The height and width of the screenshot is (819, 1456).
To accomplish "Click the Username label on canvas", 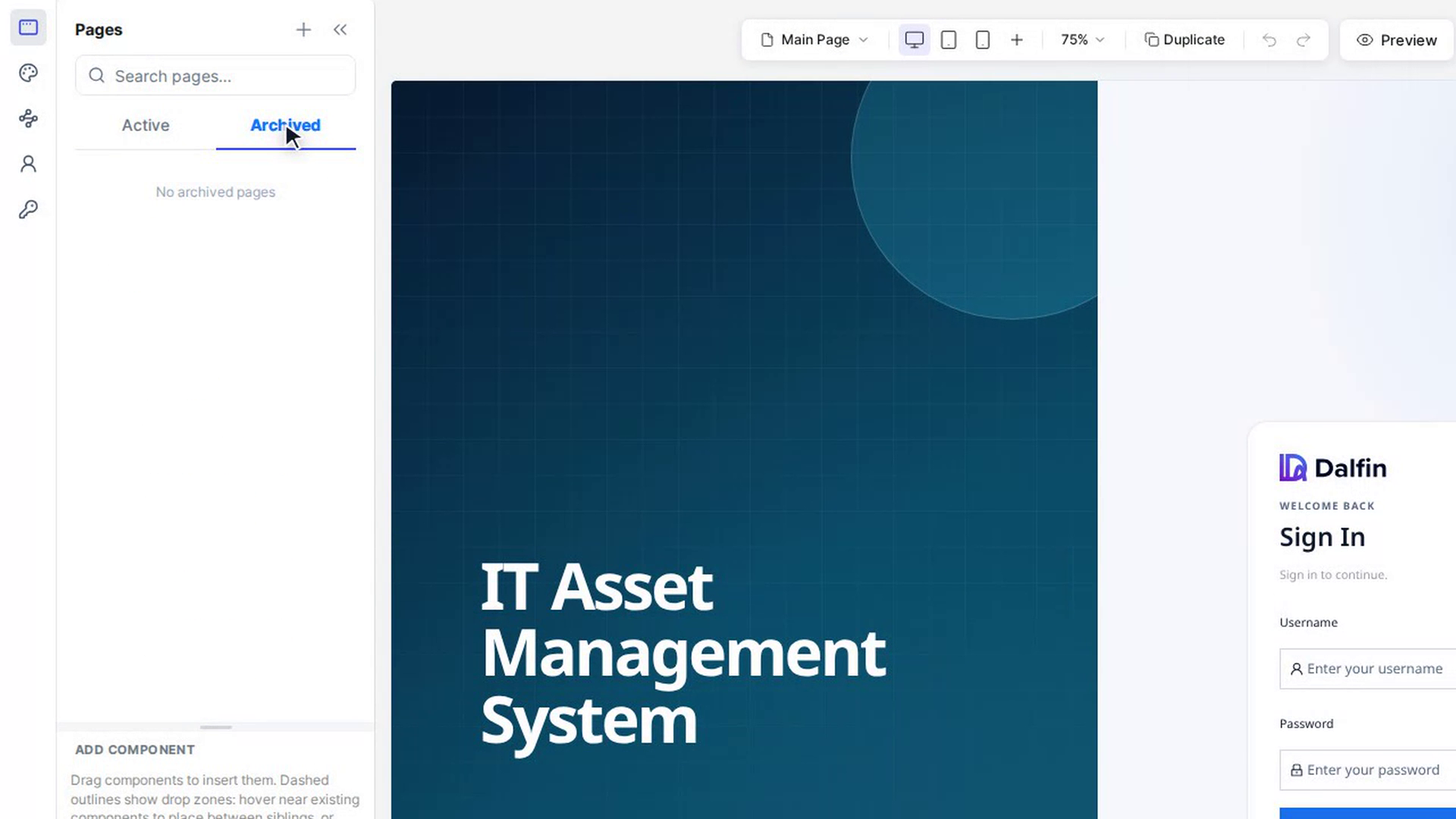I will click(x=1308, y=623).
